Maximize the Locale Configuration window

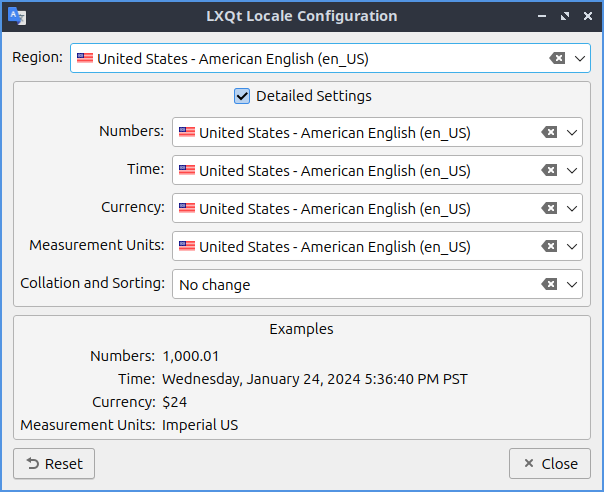tap(565, 17)
